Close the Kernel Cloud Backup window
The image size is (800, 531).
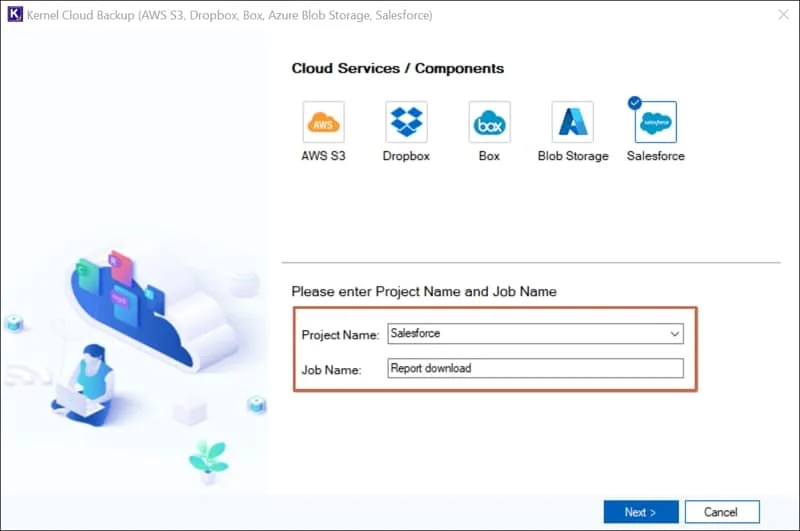pos(781,15)
